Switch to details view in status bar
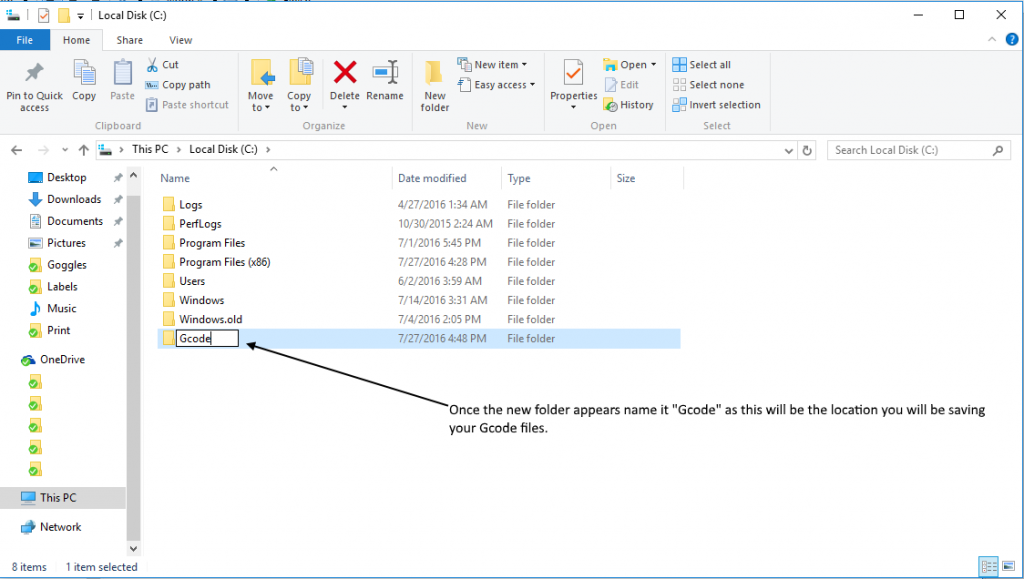Image resolution: width=1024 pixels, height=579 pixels. [987, 566]
